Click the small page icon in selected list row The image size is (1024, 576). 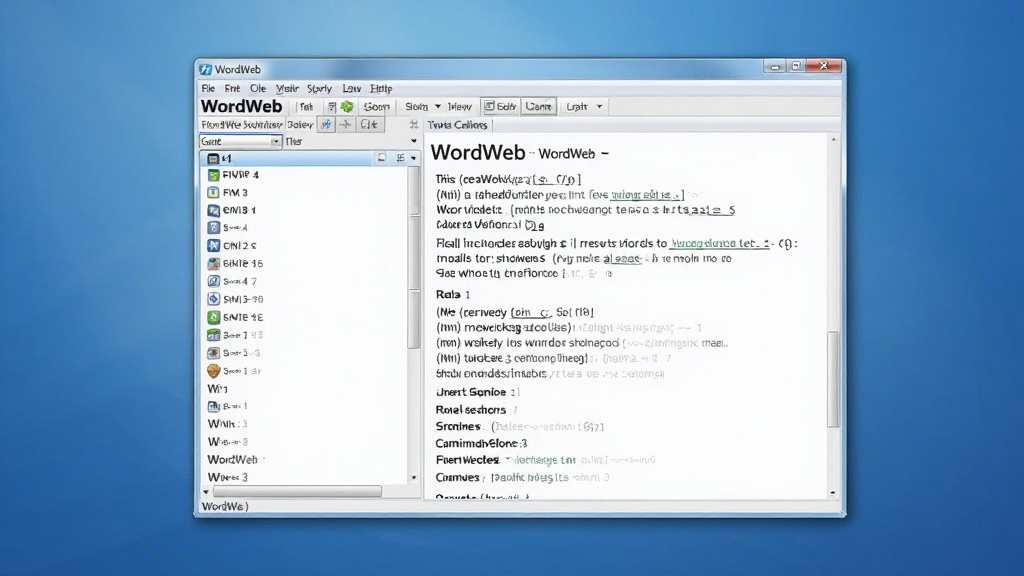tap(381, 157)
